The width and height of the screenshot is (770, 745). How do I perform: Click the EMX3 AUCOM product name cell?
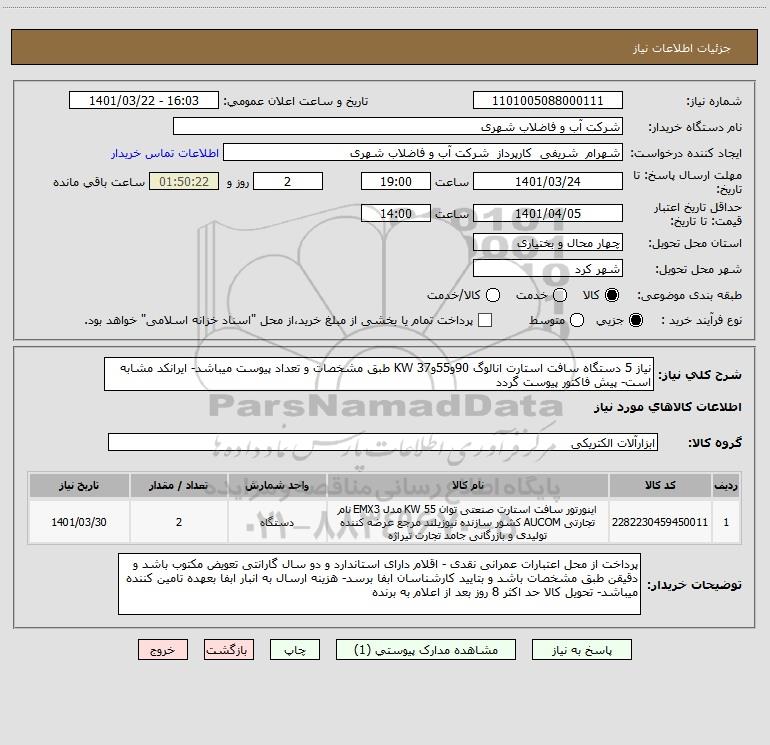tap(468, 522)
